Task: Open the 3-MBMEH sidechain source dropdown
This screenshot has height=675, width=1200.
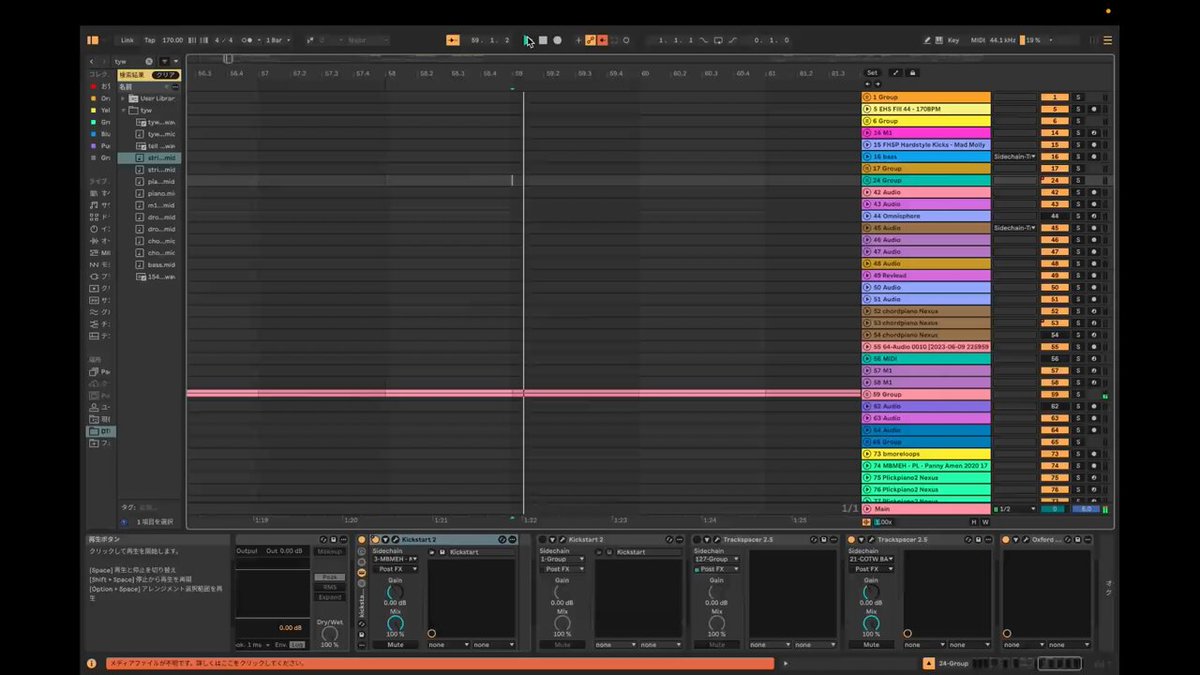Action: click(x=395, y=559)
